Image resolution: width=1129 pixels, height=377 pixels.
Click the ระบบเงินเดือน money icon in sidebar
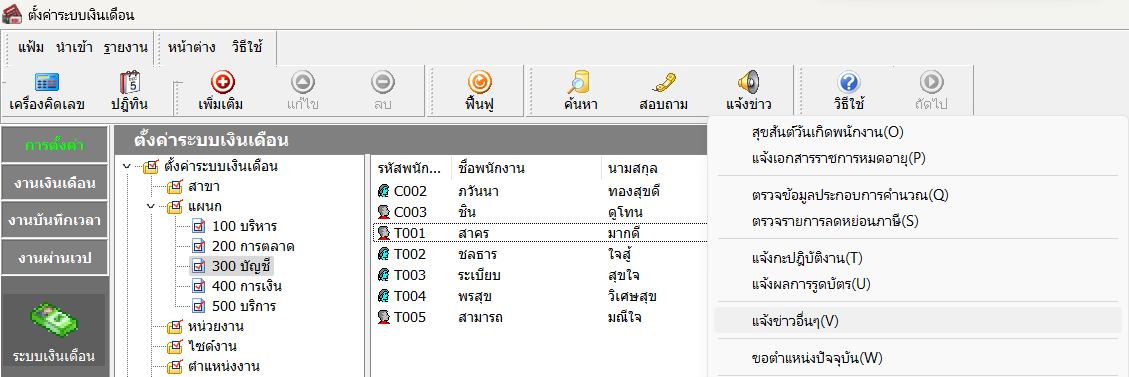tap(54, 321)
